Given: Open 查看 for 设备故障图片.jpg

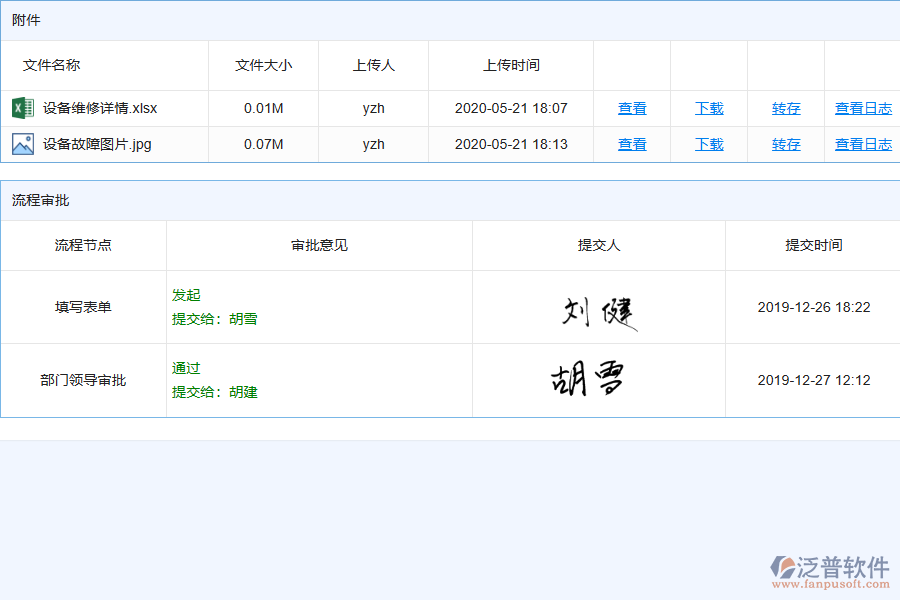Looking at the screenshot, I should (632, 143).
